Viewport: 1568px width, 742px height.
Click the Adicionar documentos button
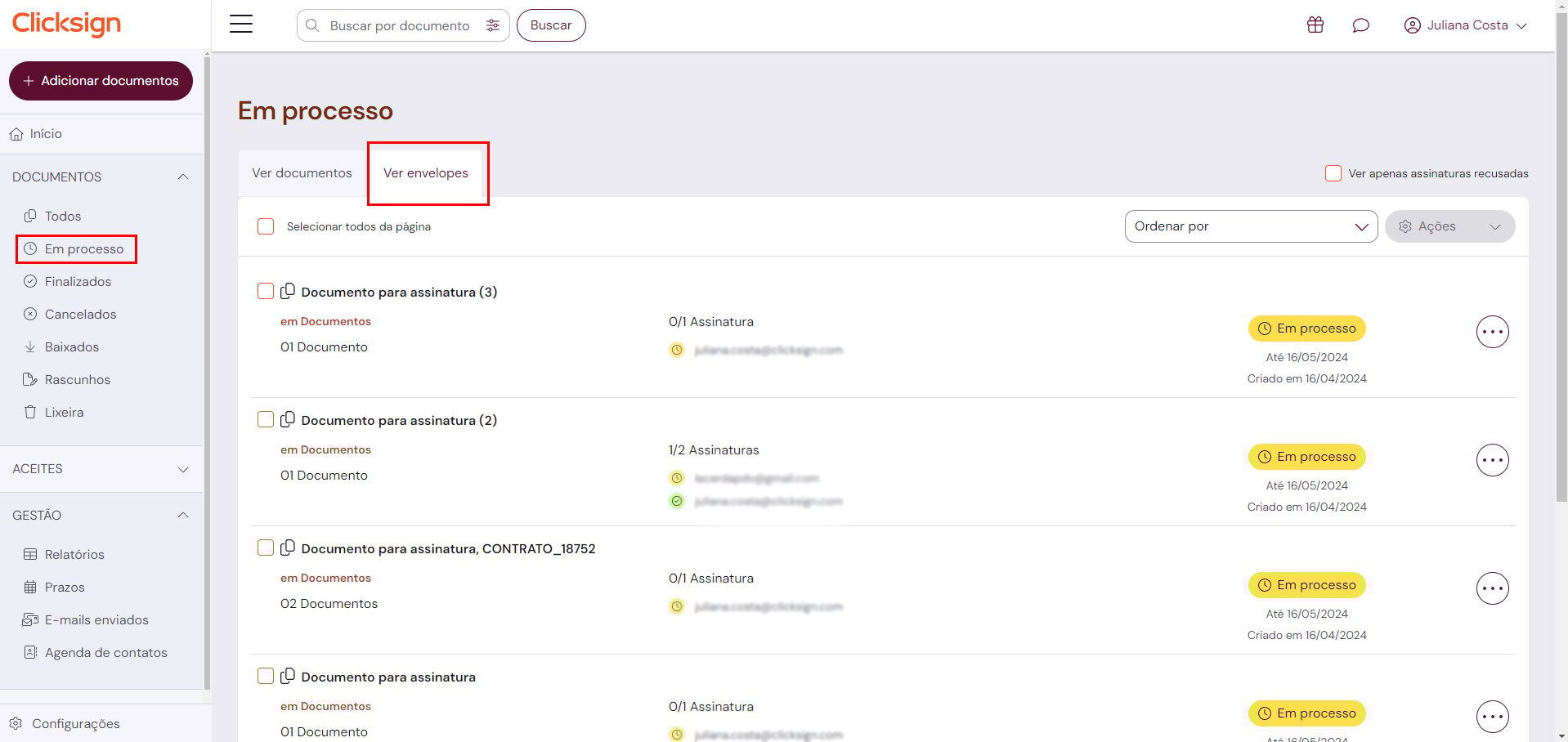coord(101,81)
